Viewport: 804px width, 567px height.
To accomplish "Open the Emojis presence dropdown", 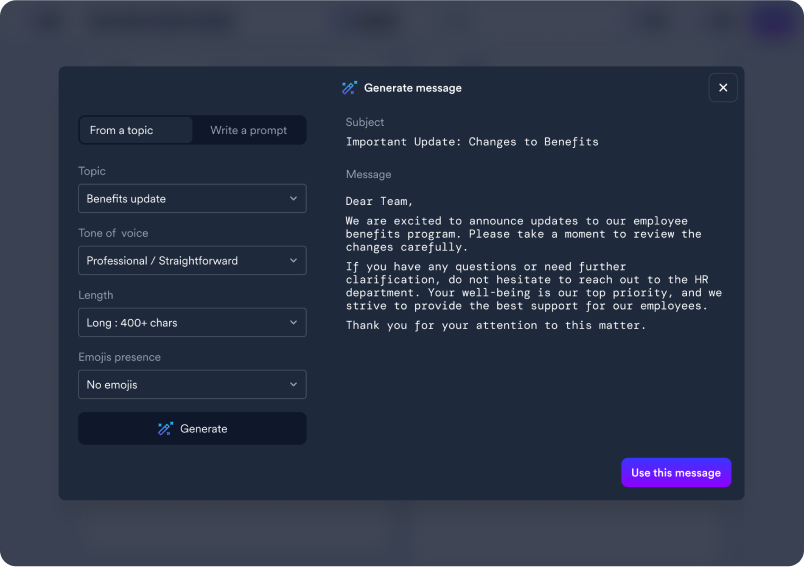I will (192, 385).
